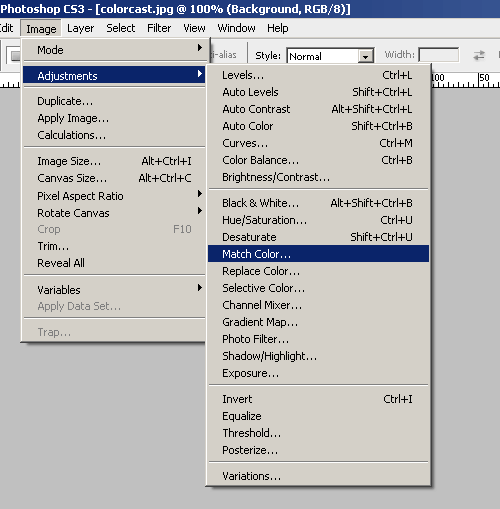500x509 pixels.
Task: Open the Filter menu
Action: pos(159,28)
